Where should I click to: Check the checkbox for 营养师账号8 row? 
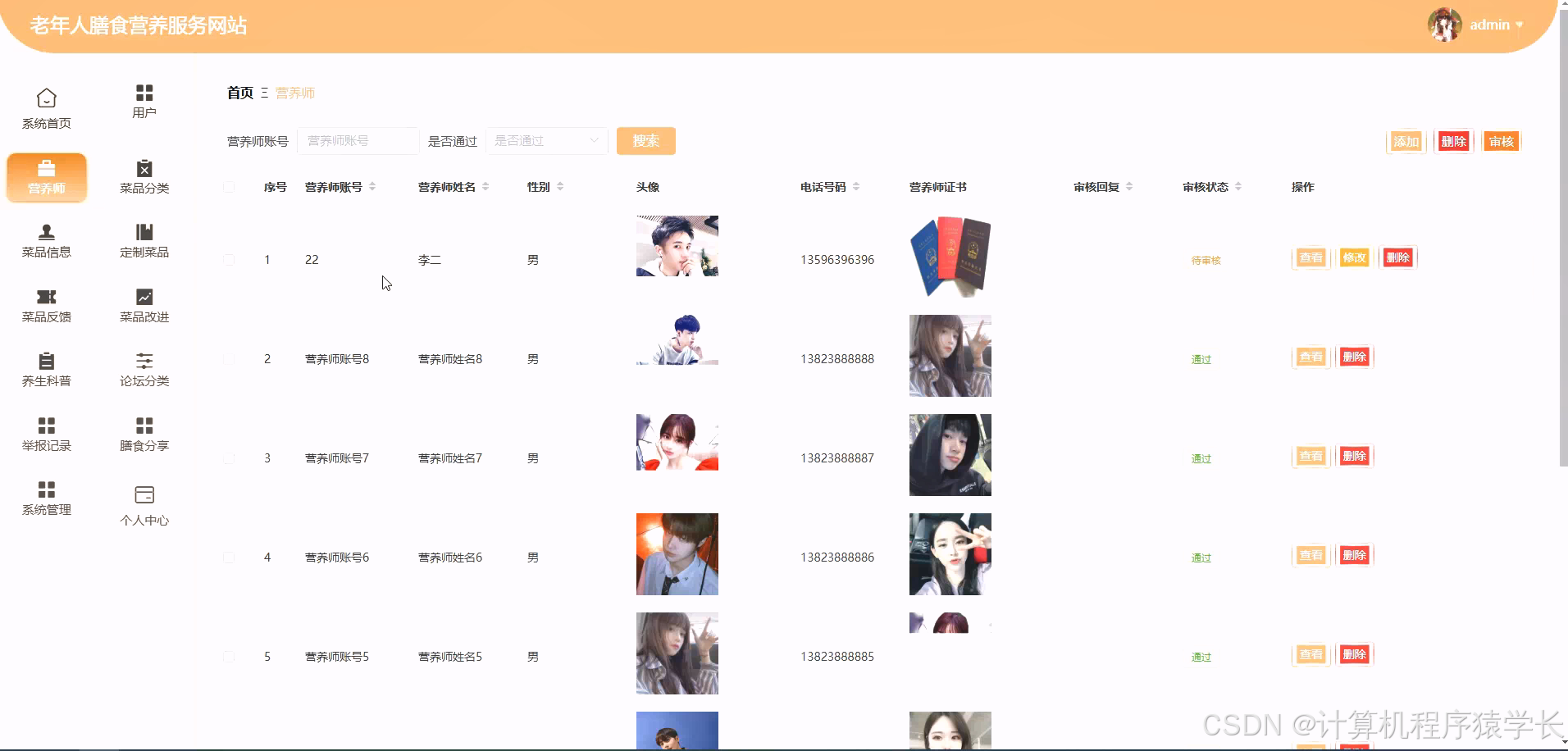click(x=230, y=359)
